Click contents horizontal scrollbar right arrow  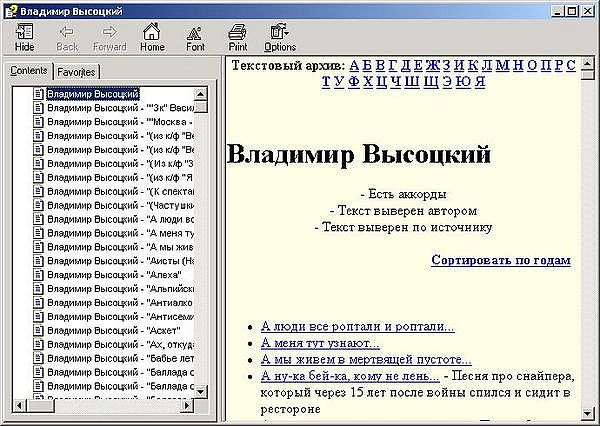(187, 405)
